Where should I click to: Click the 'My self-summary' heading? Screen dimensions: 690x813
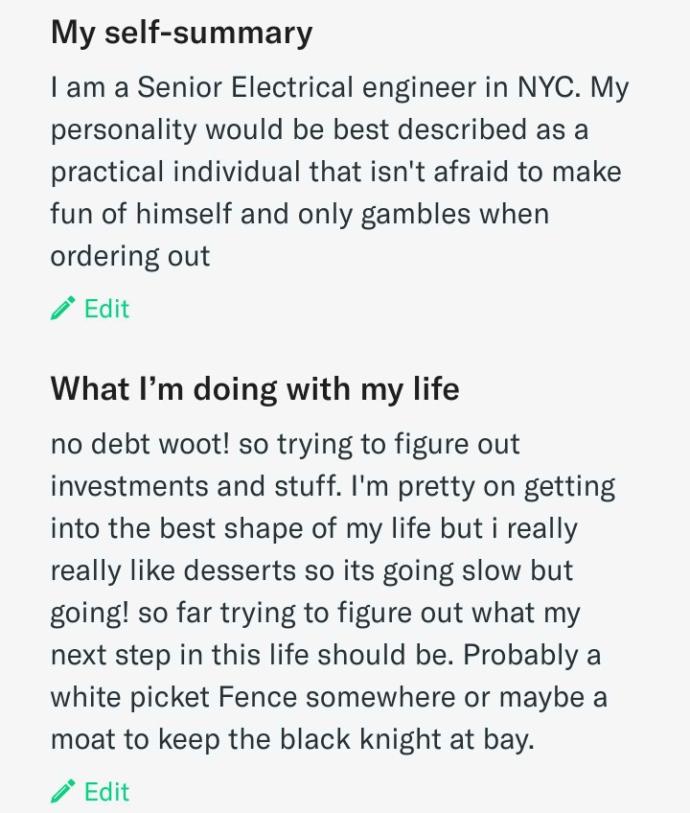coord(181,33)
